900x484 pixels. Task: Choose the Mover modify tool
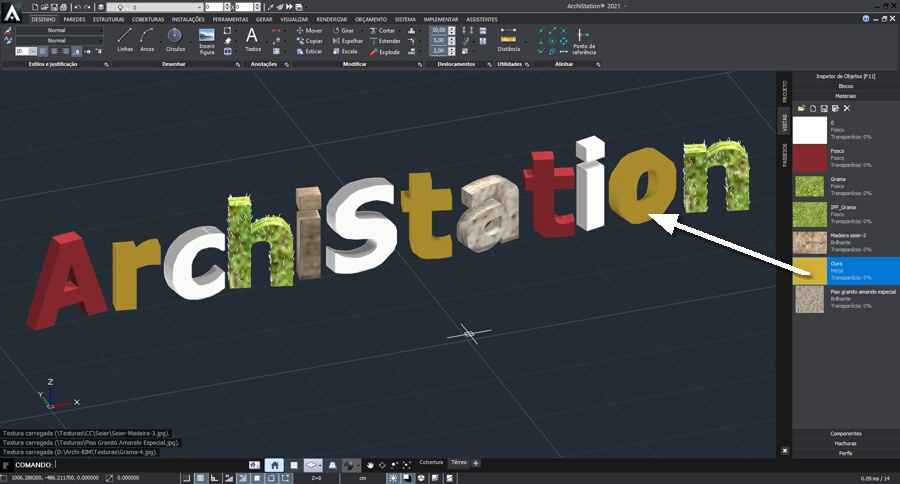[x=309, y=30]
